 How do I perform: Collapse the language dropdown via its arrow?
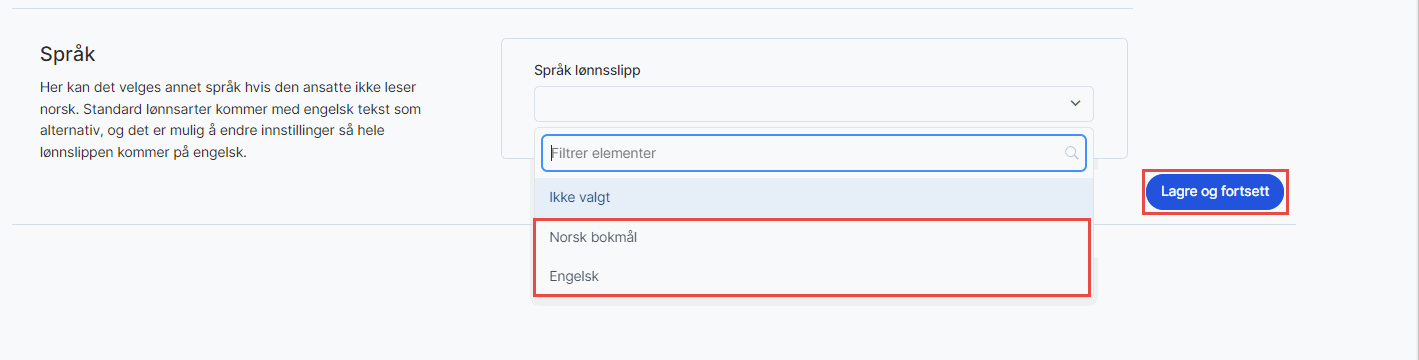point(1075,103)
